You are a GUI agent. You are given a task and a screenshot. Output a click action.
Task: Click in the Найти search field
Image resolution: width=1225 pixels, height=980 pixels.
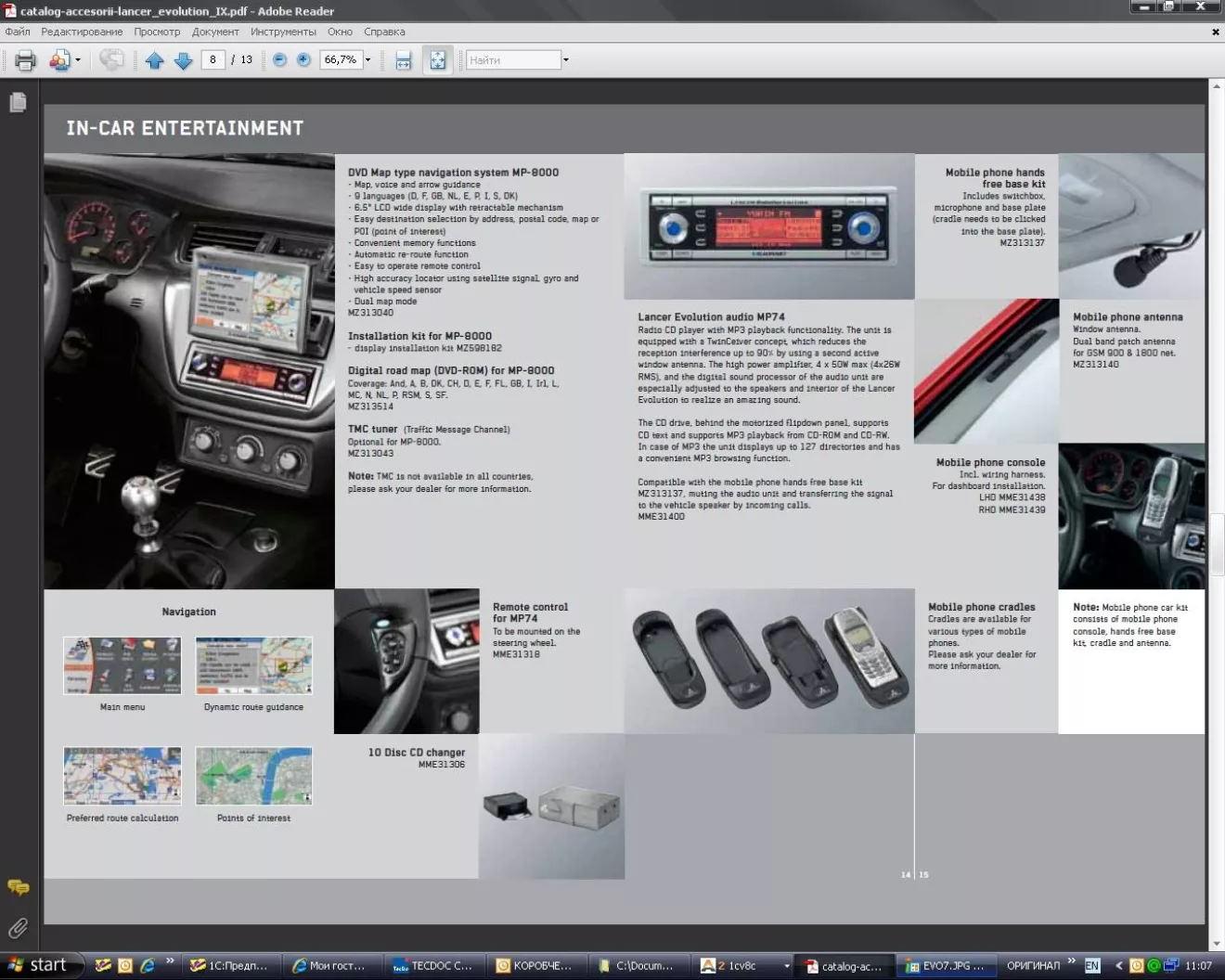[x=513, y=60]
